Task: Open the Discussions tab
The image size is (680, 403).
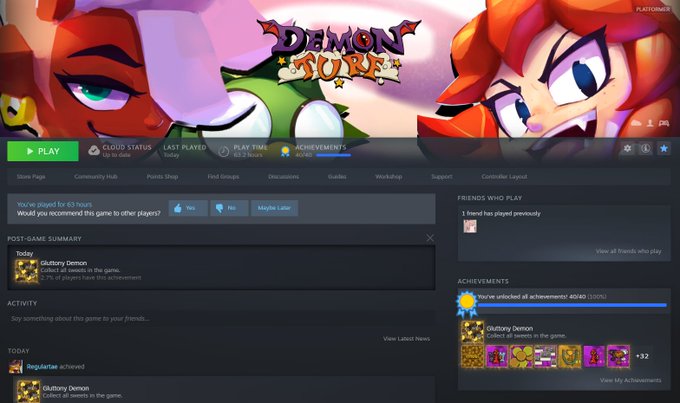Action: (283, 177)
